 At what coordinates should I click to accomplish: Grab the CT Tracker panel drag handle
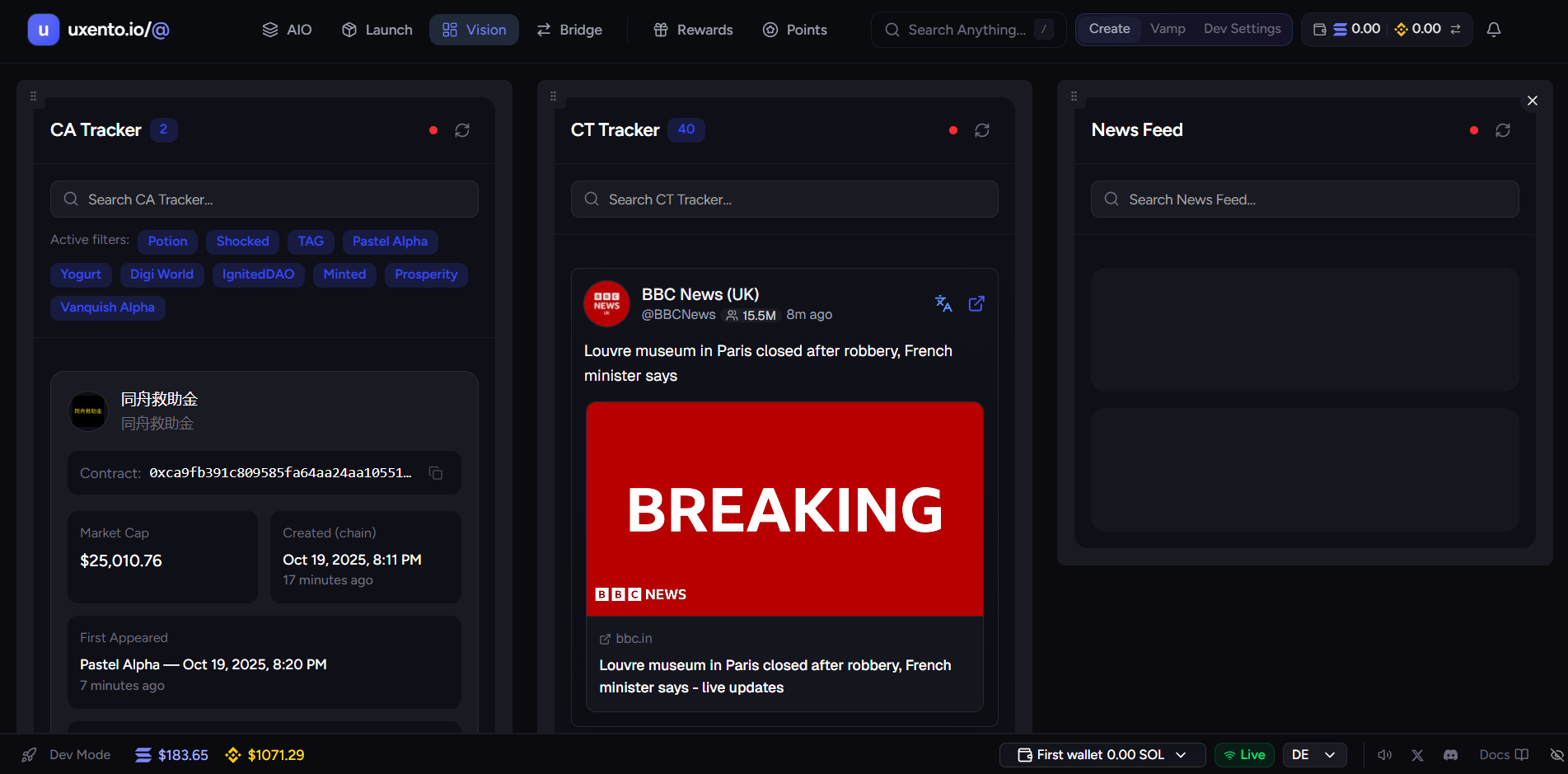click(553, 96)
